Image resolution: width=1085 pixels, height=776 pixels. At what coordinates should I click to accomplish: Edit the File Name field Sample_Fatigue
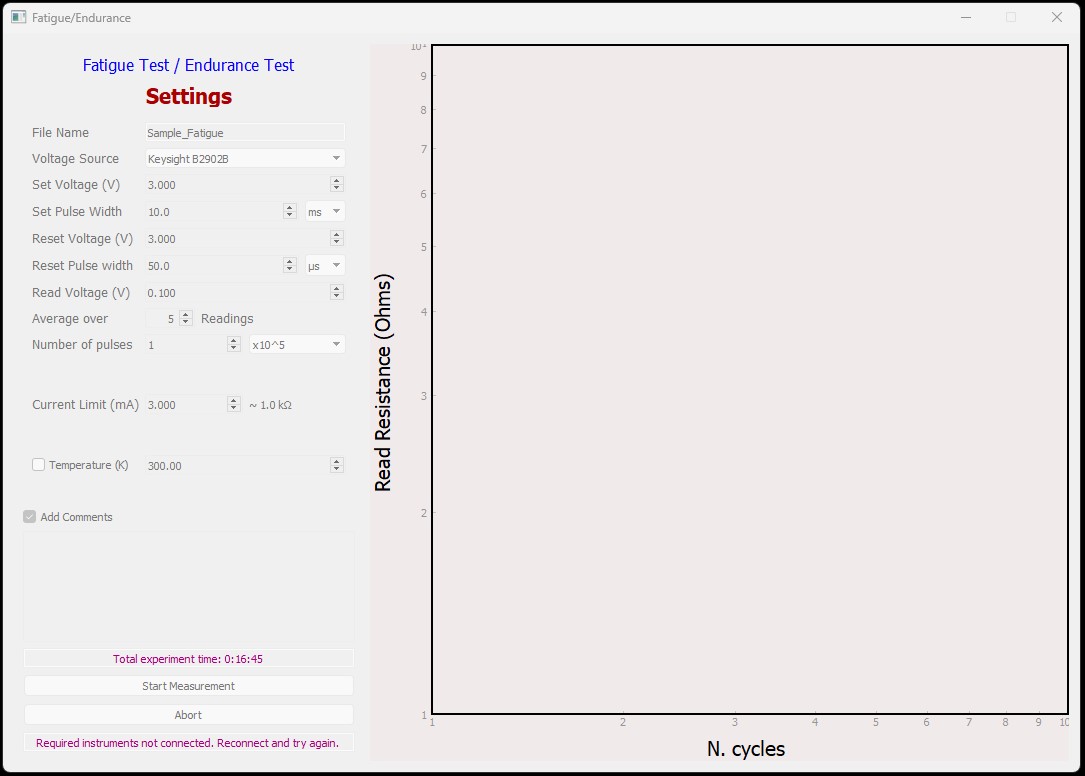[245, 133]
